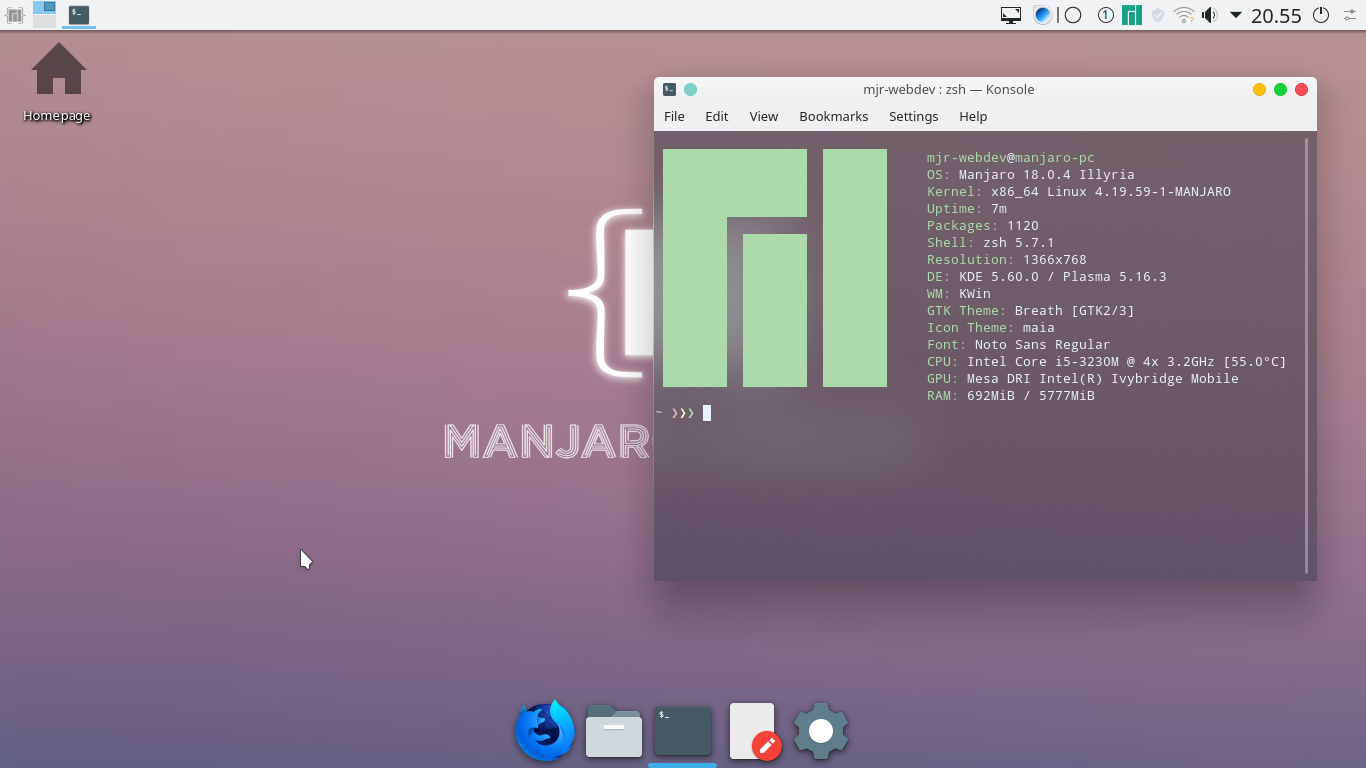The width and height of the screenshot is (1366, 768).
Task: Open the Manjaro application launcher in top panel
Action: 14,15
